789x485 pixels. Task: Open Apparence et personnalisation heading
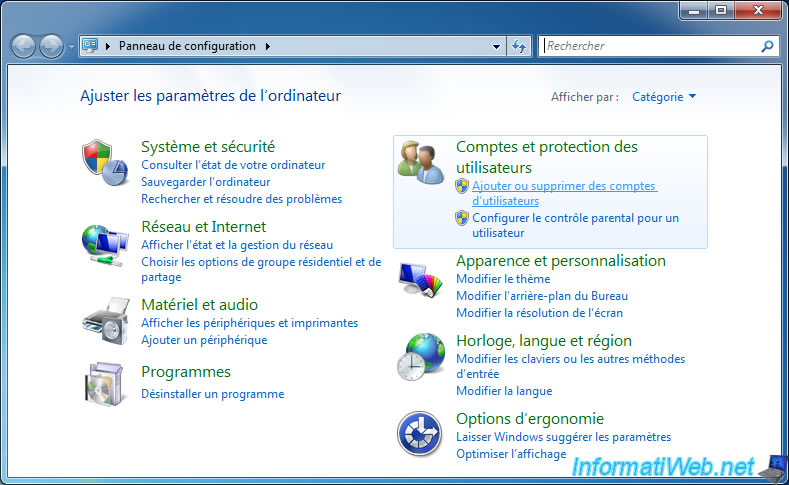(x=561, y=261)
